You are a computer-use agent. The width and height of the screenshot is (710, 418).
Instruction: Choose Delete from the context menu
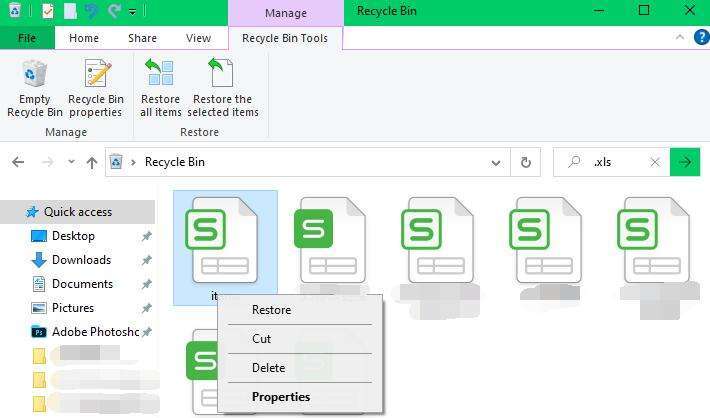click(300, 368)
